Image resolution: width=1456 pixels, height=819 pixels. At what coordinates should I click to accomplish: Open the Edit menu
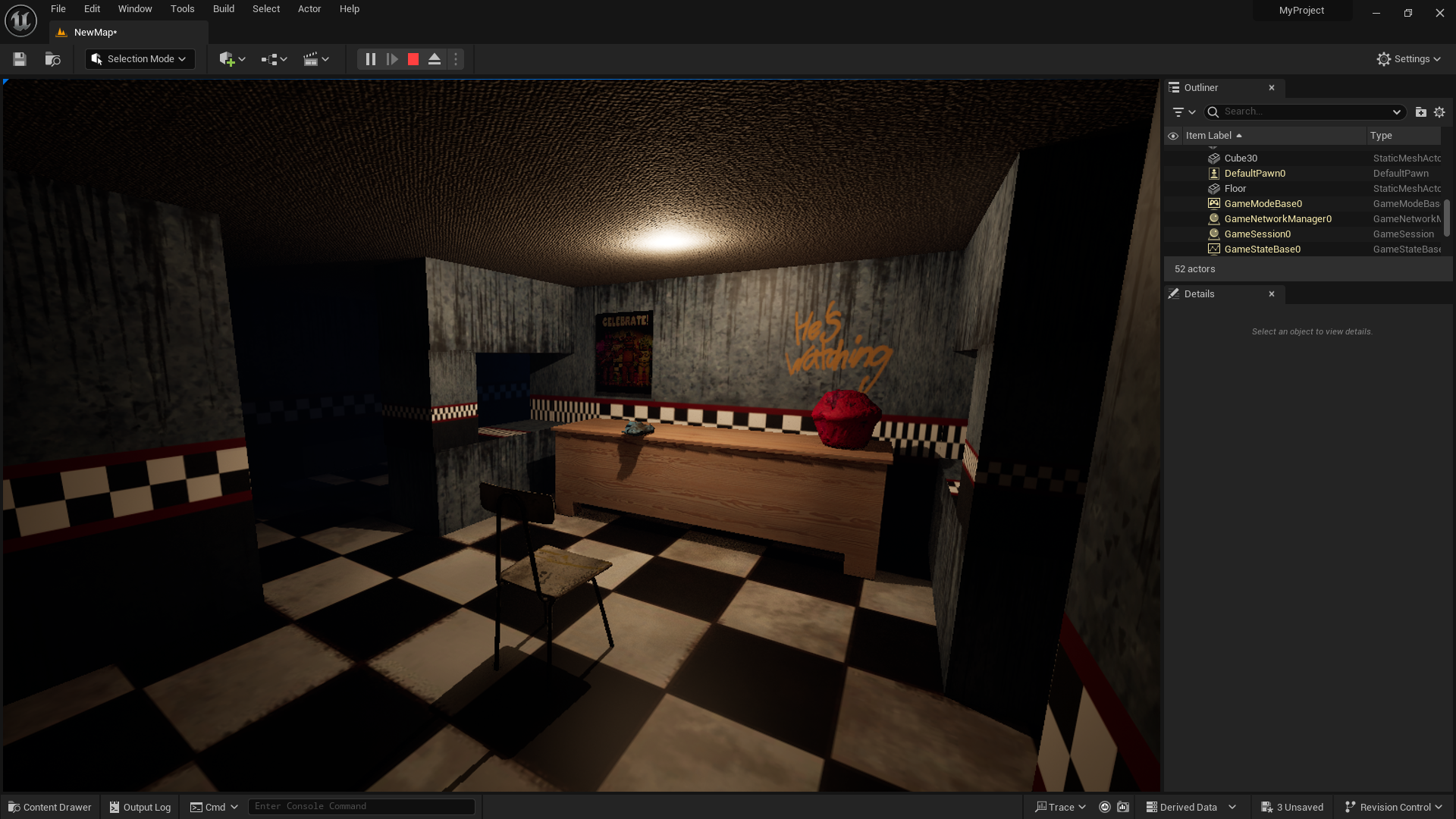click(92, 9)
